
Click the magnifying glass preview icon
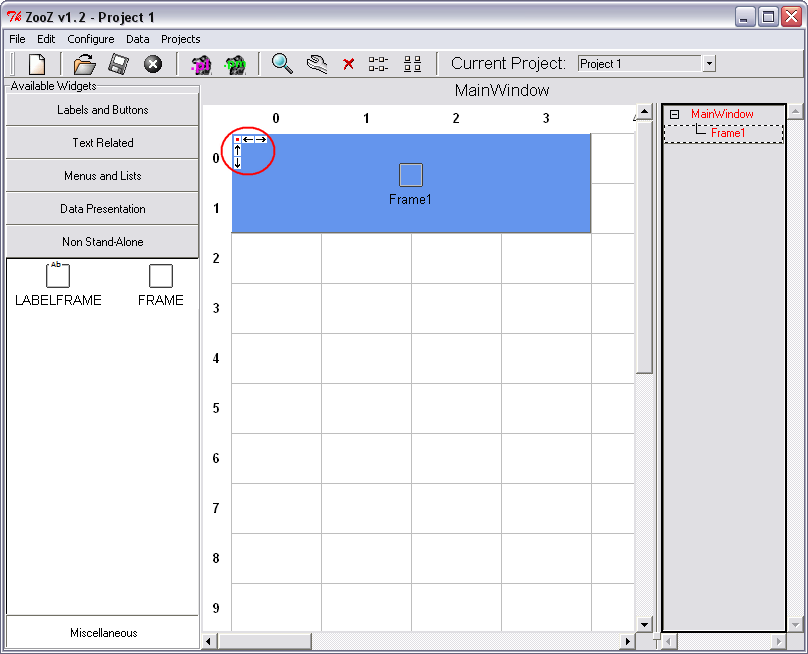[x=282, y=64]
